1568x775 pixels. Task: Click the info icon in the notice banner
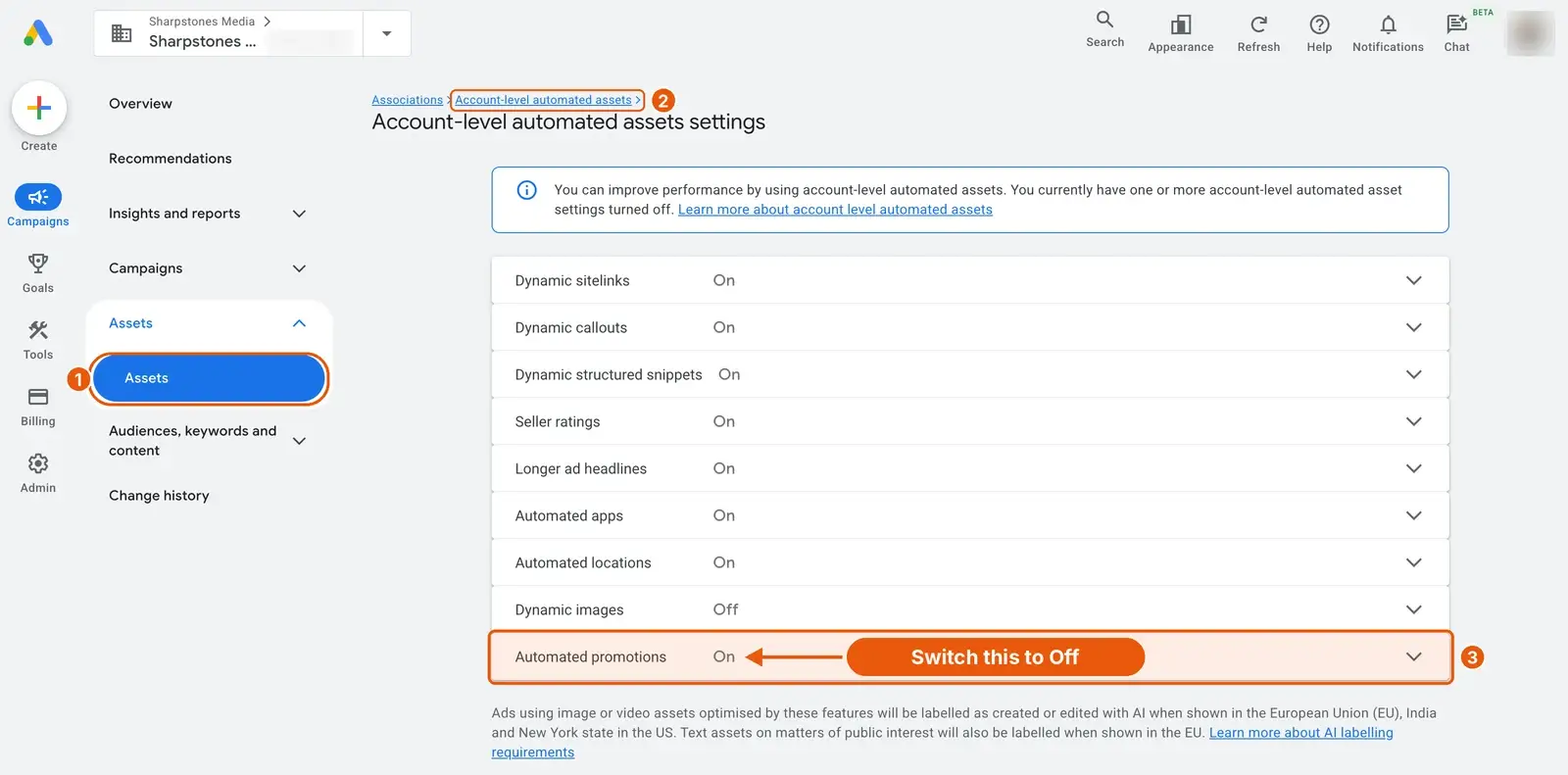point(526,190)
